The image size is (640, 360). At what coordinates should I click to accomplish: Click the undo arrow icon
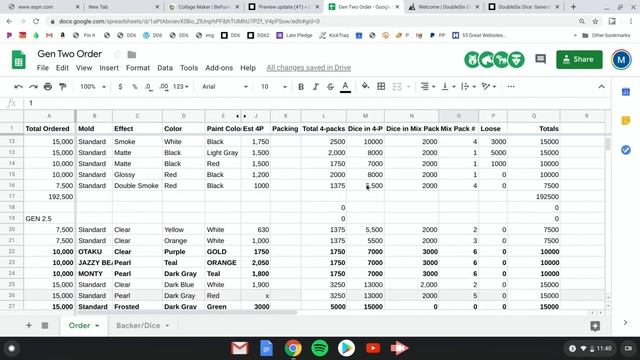coord(18,87)
